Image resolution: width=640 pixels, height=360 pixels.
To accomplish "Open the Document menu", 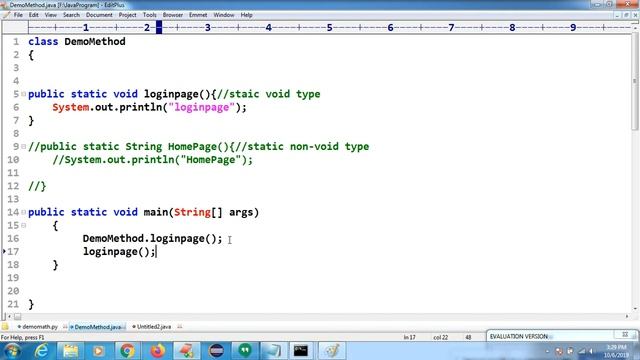I will [99, 15].
